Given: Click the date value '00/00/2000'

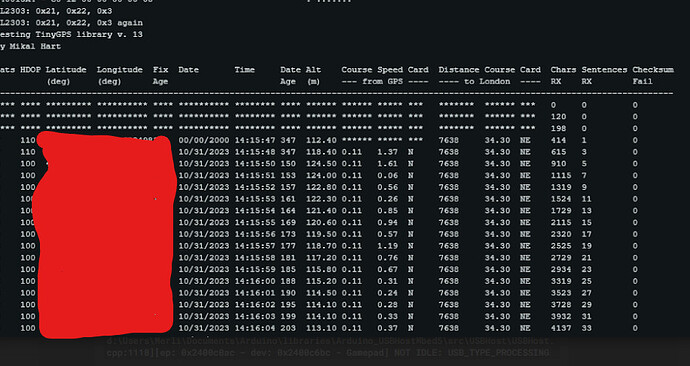Looking at the screenshot, I should click(x=204, y=140).
